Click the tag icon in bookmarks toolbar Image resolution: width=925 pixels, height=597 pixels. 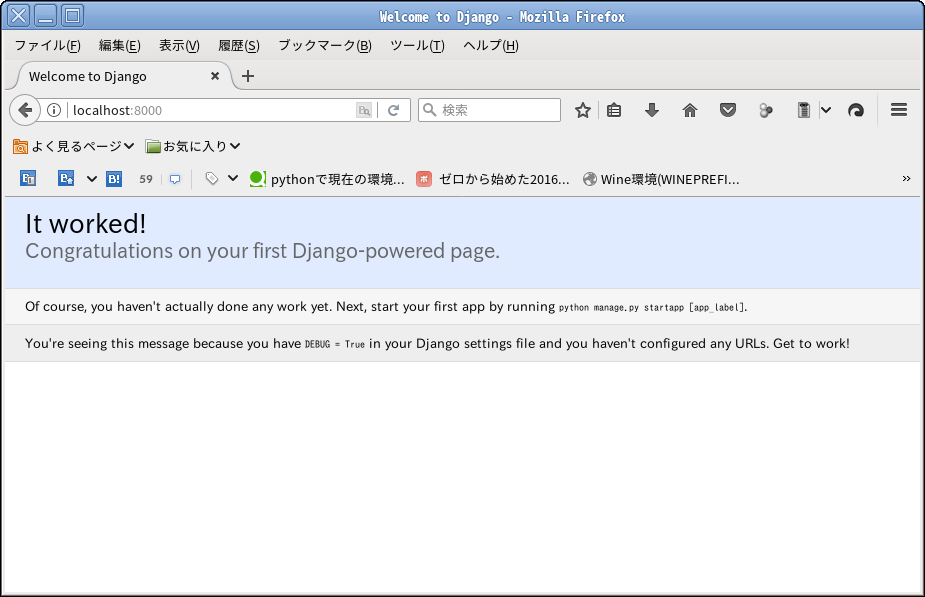212,178
